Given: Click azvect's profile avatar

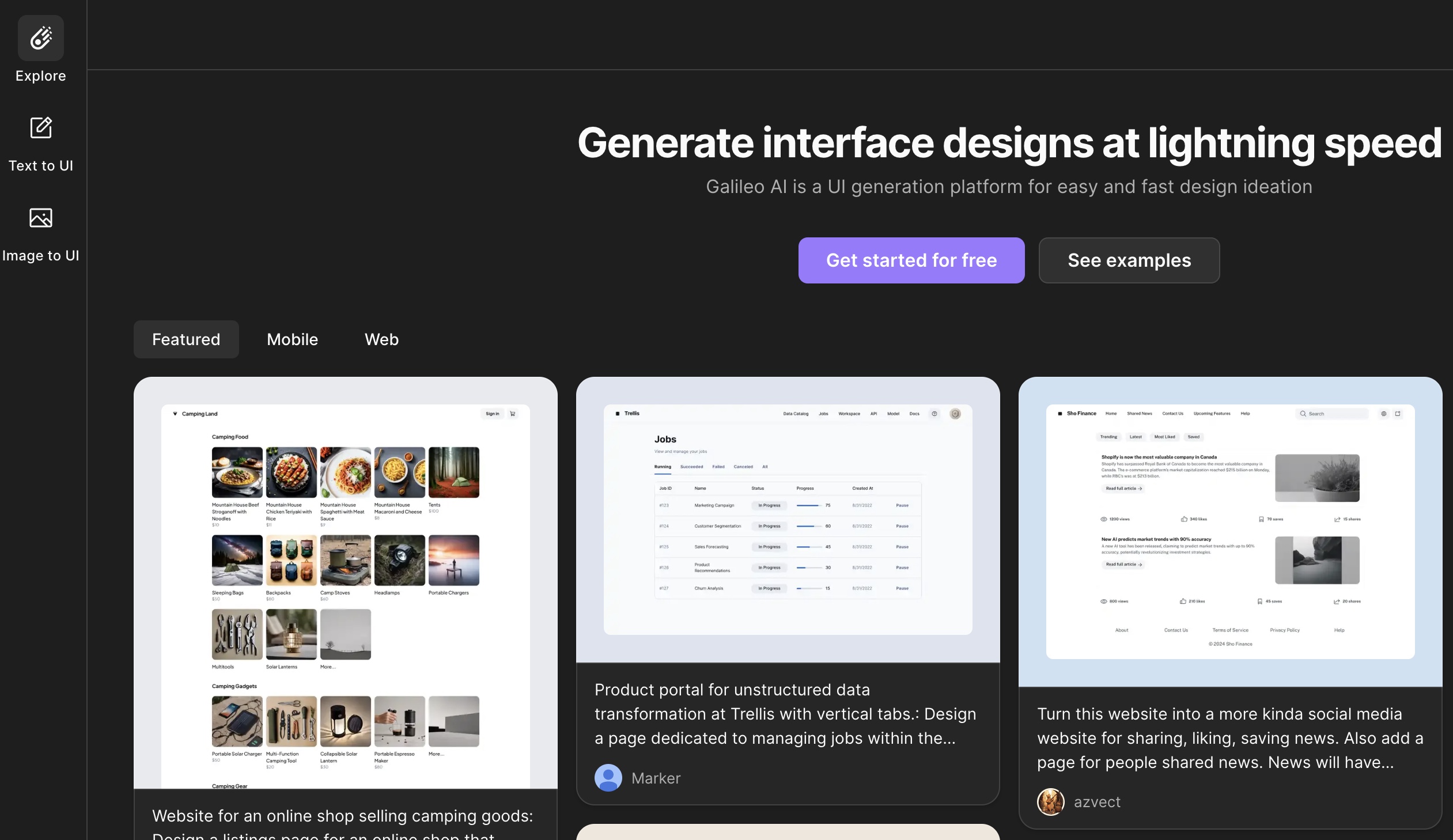Looking at the screenshot, I should coord(1050,801).
